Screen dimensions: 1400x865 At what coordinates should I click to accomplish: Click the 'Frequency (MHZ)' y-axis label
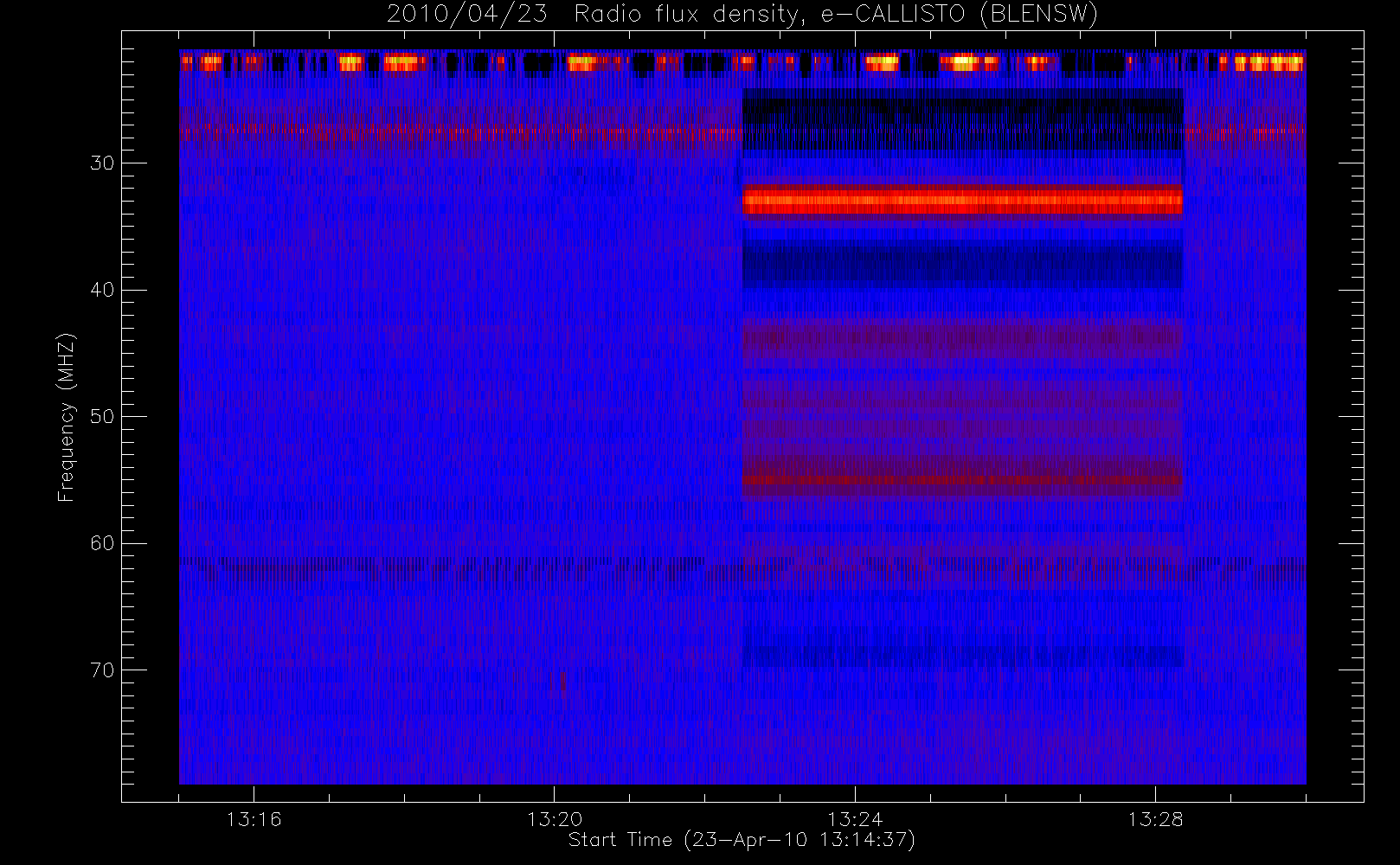click(x=66, y=417)
